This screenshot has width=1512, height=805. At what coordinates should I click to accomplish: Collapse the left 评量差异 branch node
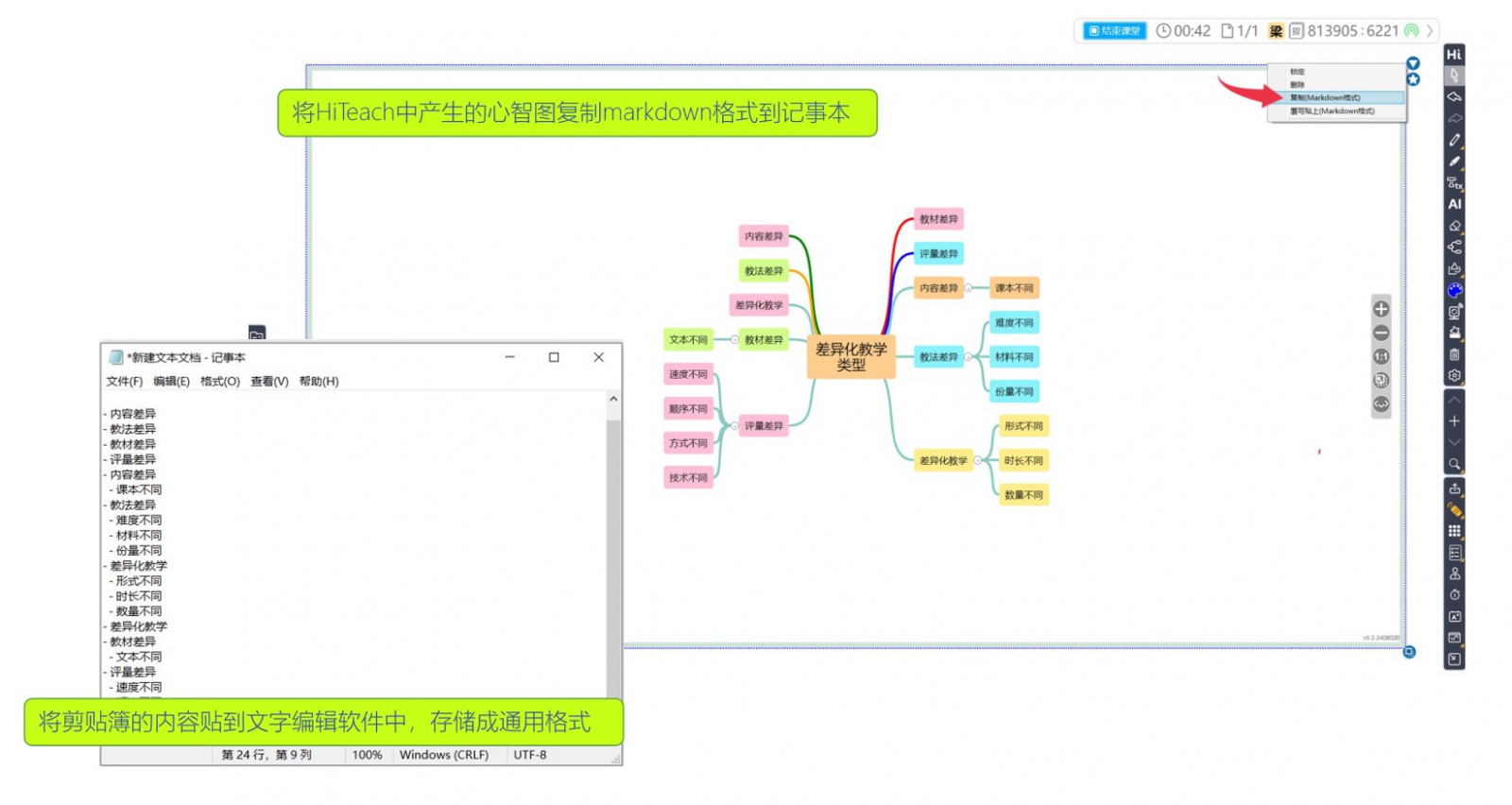pos(734,426)
